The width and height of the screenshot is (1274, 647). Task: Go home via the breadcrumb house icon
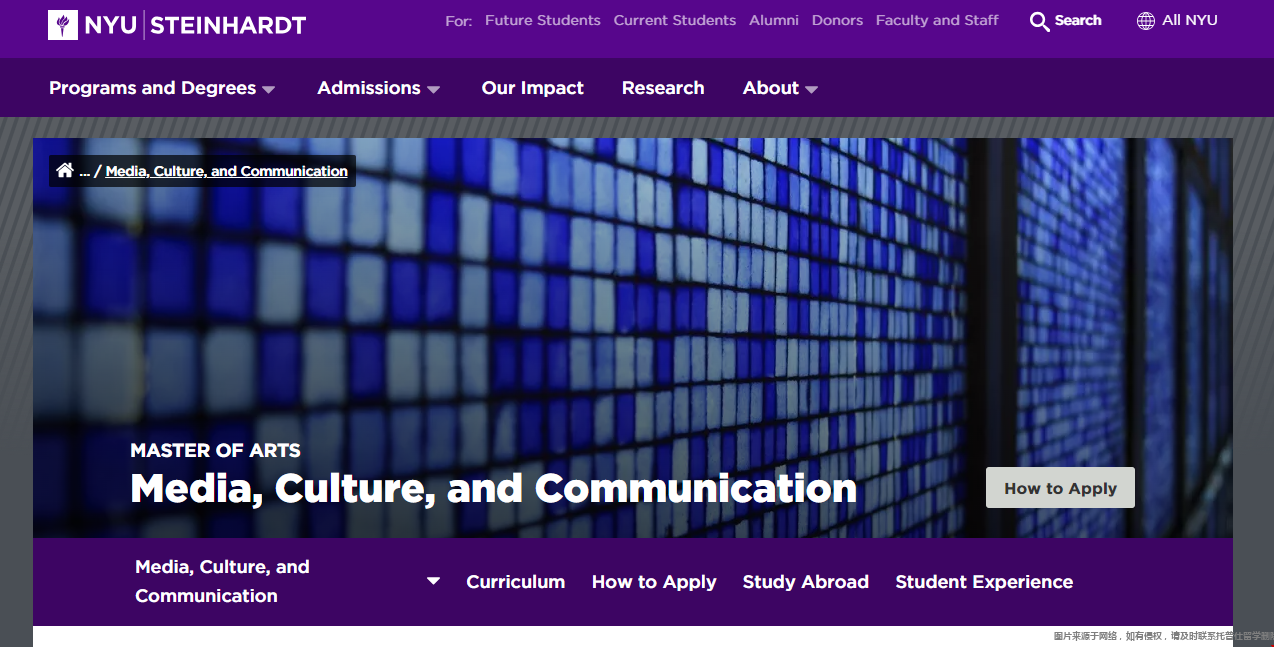click(65, 170)
